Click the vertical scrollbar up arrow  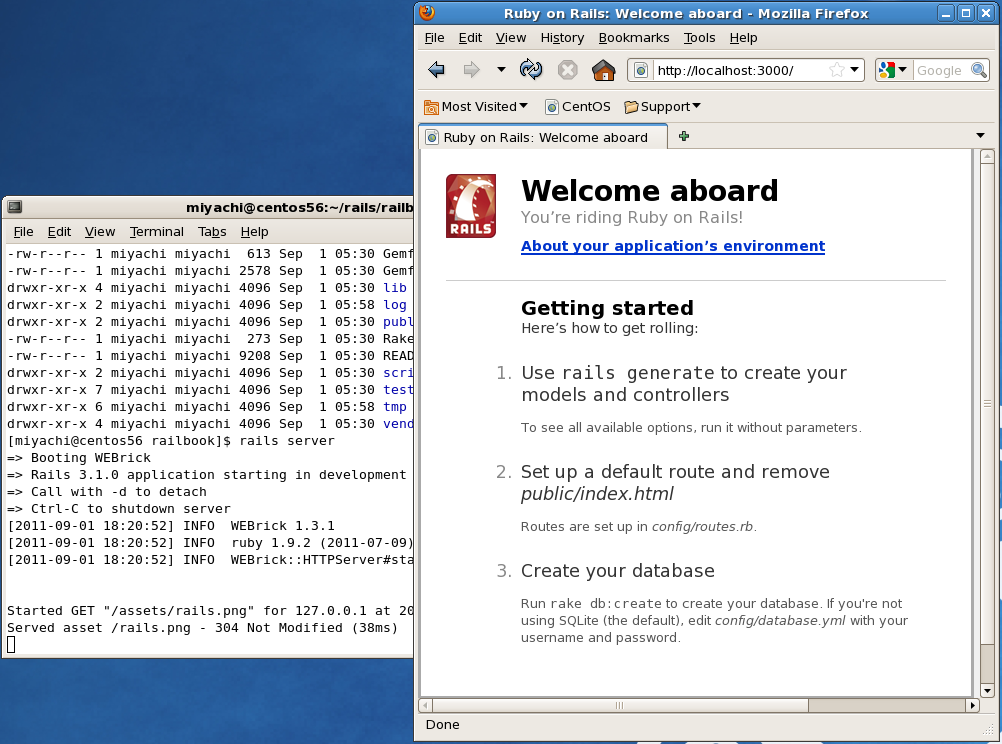[x=987, y=156]
